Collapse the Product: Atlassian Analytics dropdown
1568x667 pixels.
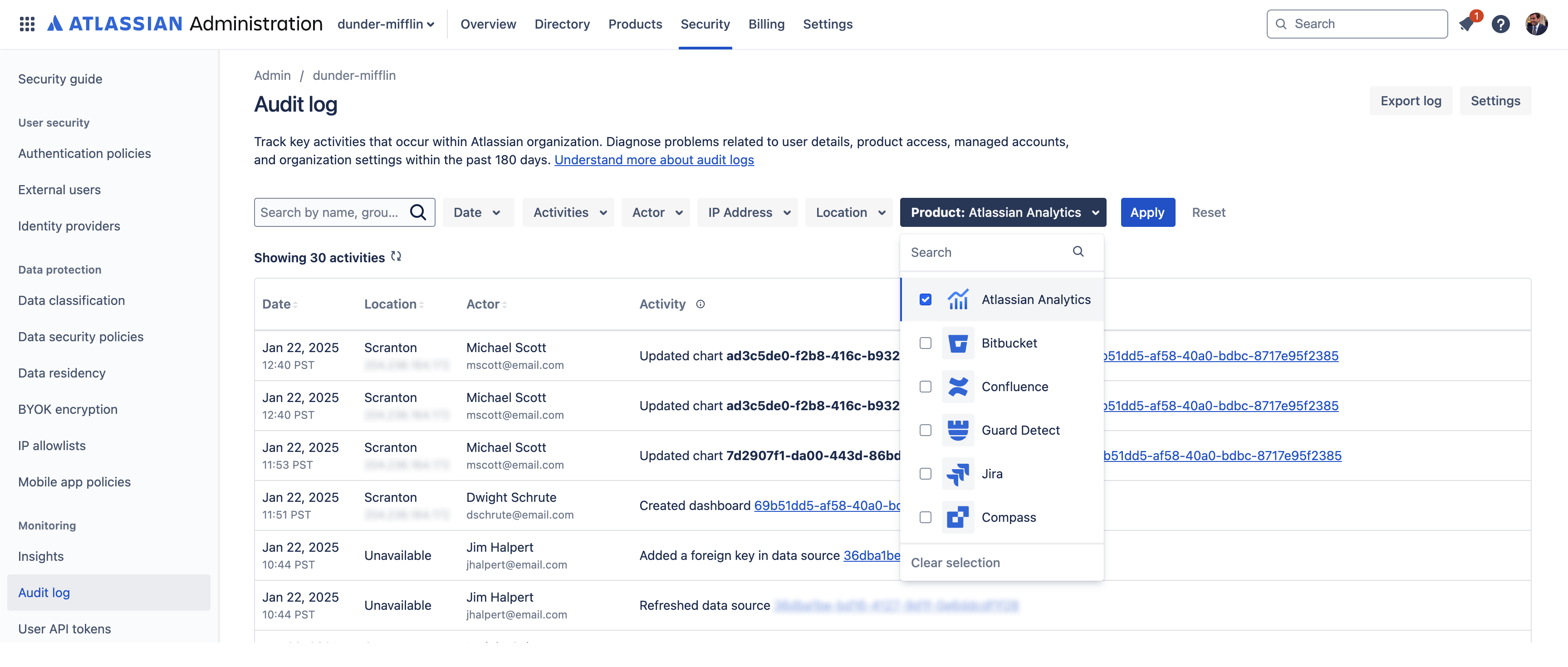tap(1003, 212)
